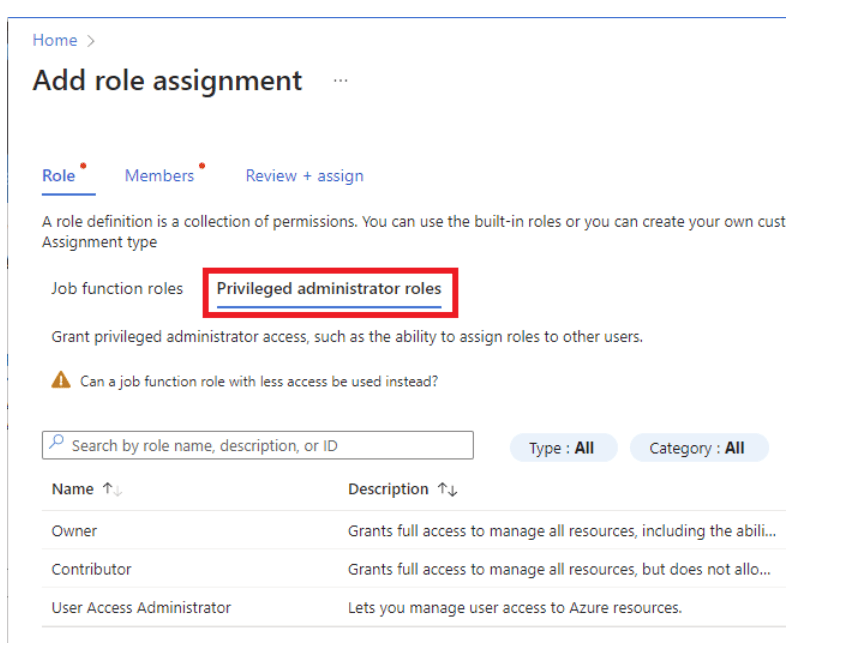848x653 pixels.
Task: Select the Role tab
Action: click(59, 175)
